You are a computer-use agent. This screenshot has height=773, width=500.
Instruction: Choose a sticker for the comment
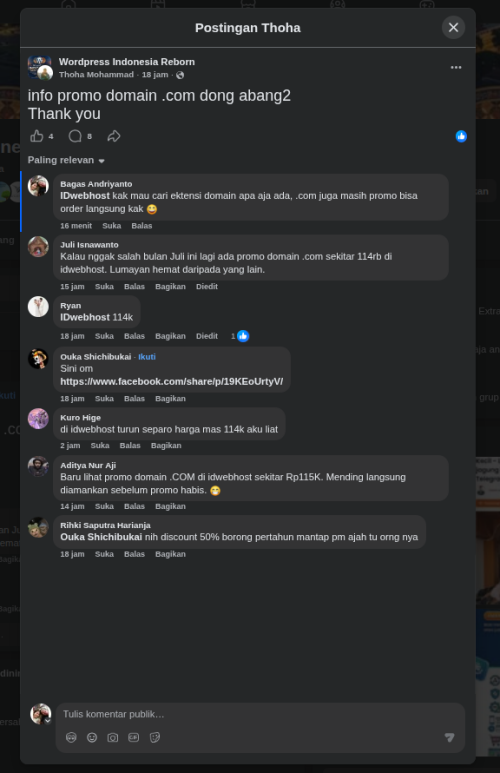click(155, 738)
